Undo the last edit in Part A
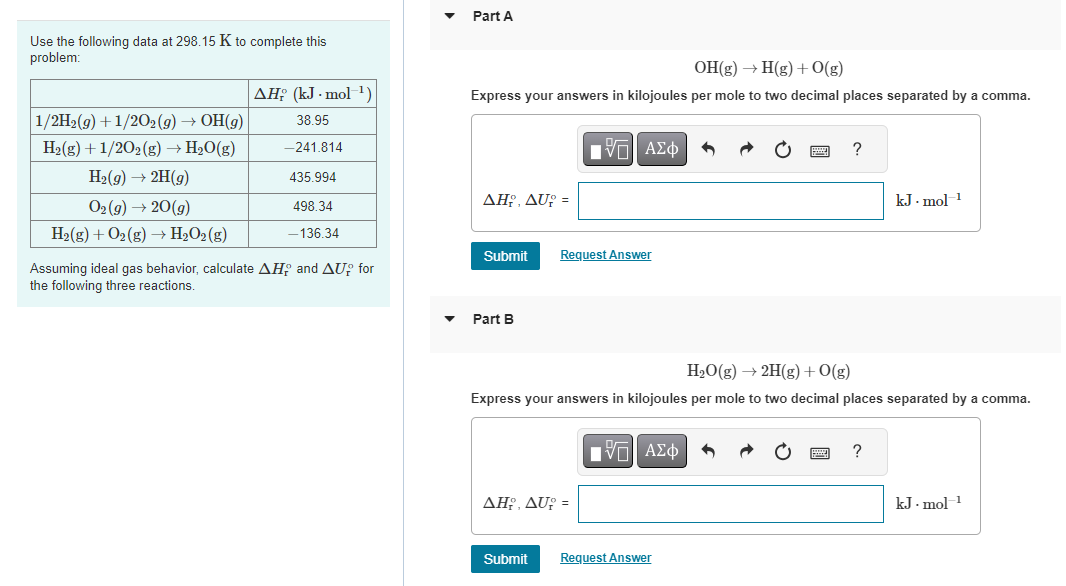Image resolution: width=1066 pixels, height=586 pixels. coord(710,149)
